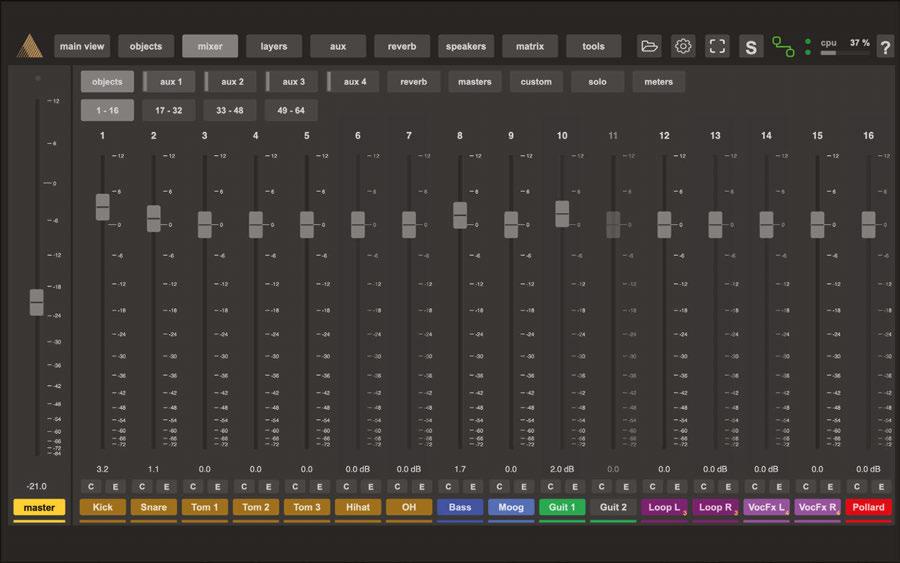
Task: Open help with the question mark icon
Action: point(885,46)
